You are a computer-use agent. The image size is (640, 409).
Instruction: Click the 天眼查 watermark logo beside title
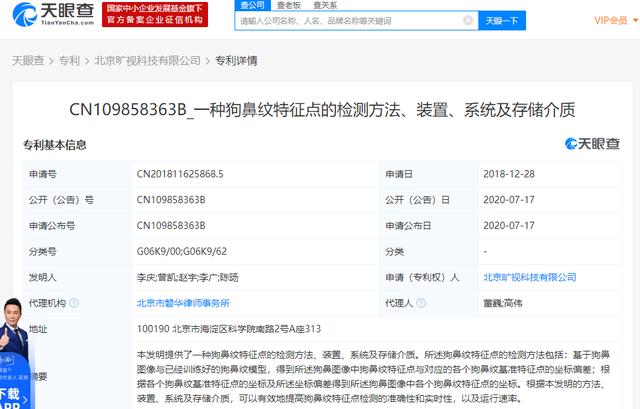[598, 144]
